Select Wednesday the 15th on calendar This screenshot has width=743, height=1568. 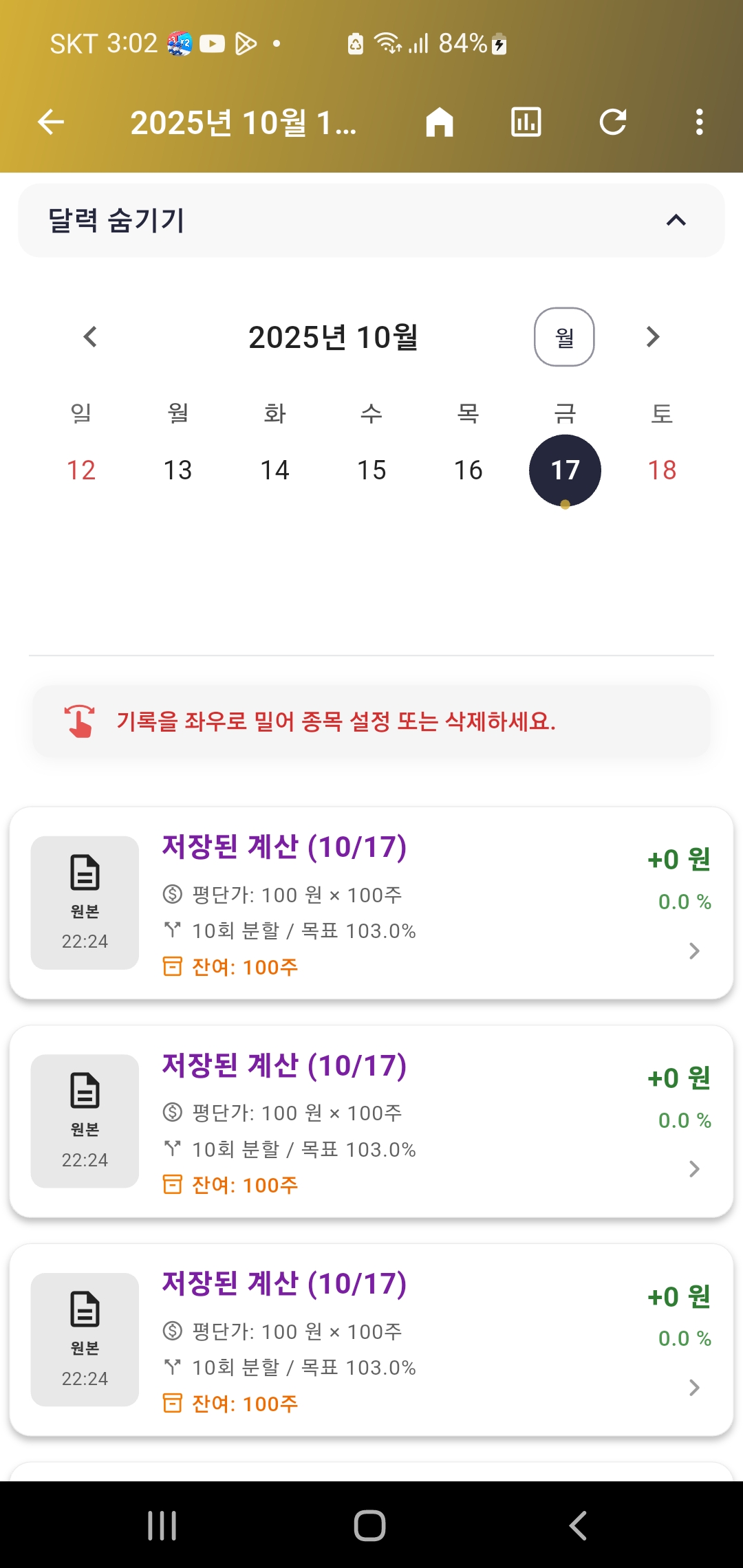click(x=371, y=470)
